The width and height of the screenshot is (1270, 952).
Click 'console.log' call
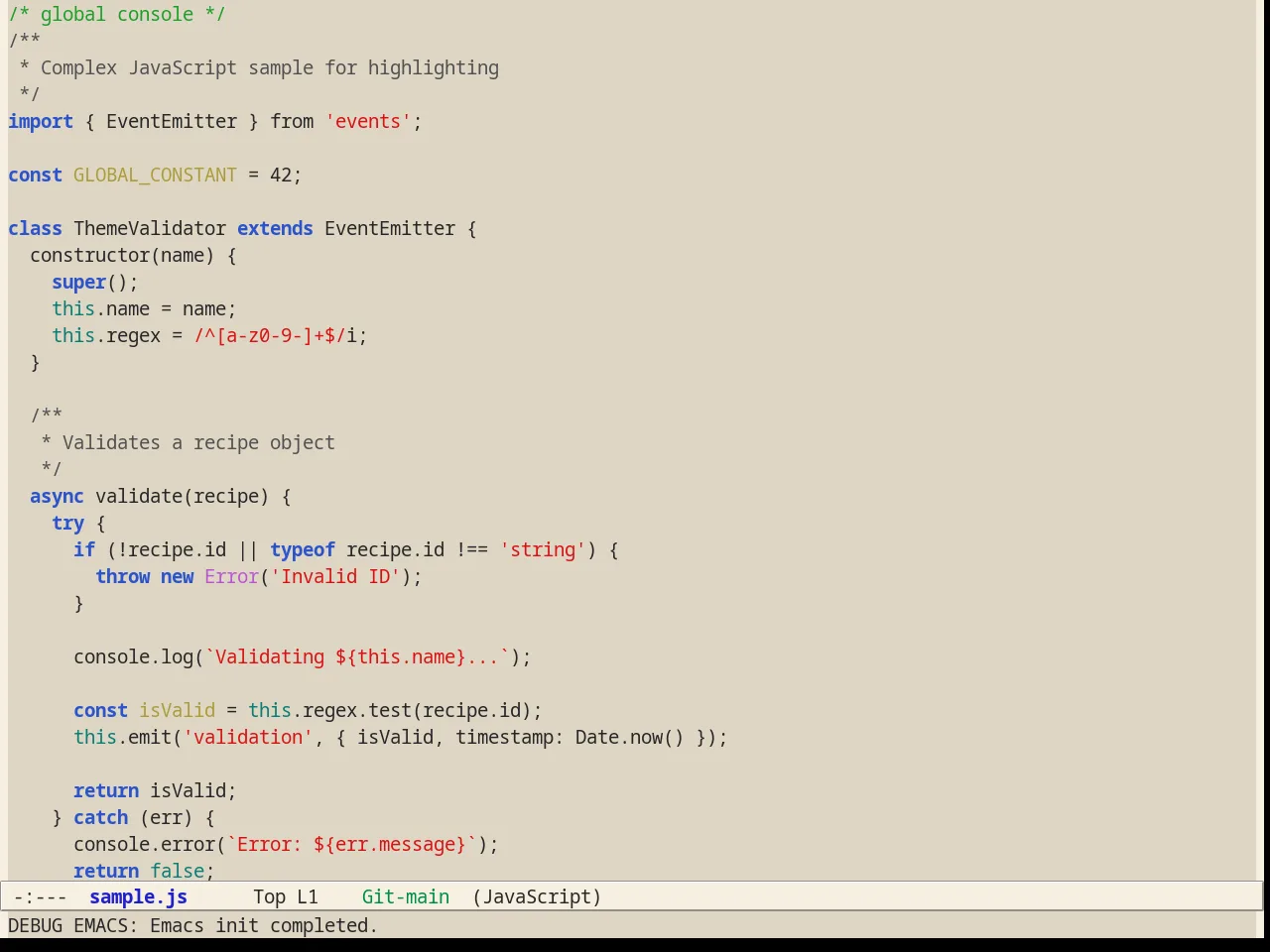tap(133, 656)
